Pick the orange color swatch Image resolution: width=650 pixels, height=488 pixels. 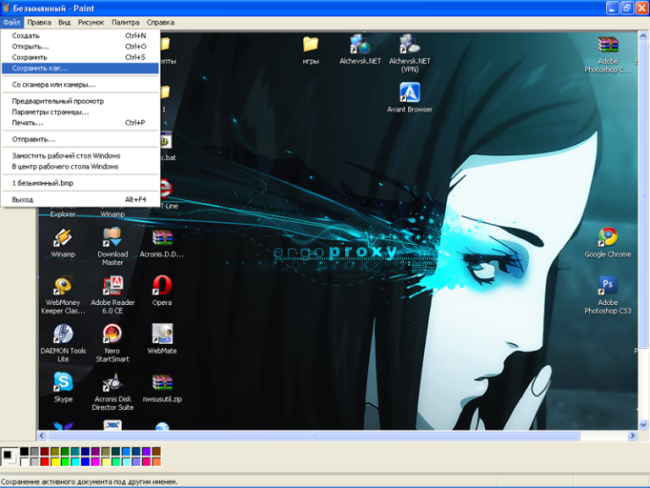pyautogui.click(x=156, y=461)
